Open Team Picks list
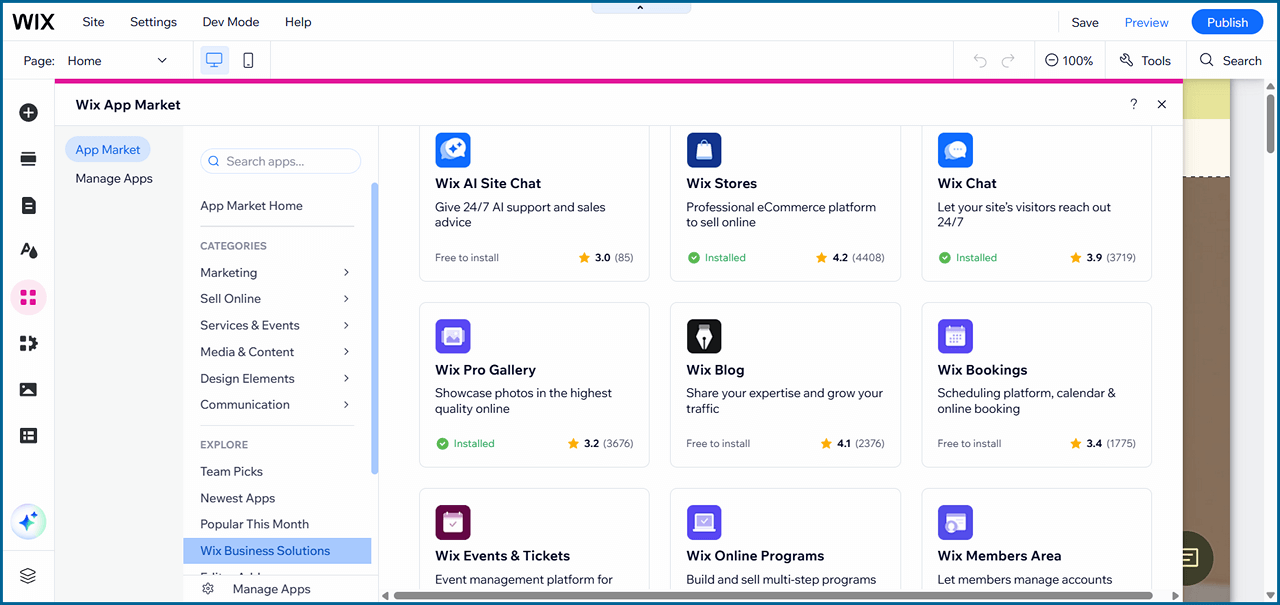Image resolution: width=1280 pixels, height=605 pixels. pos(231,471)
